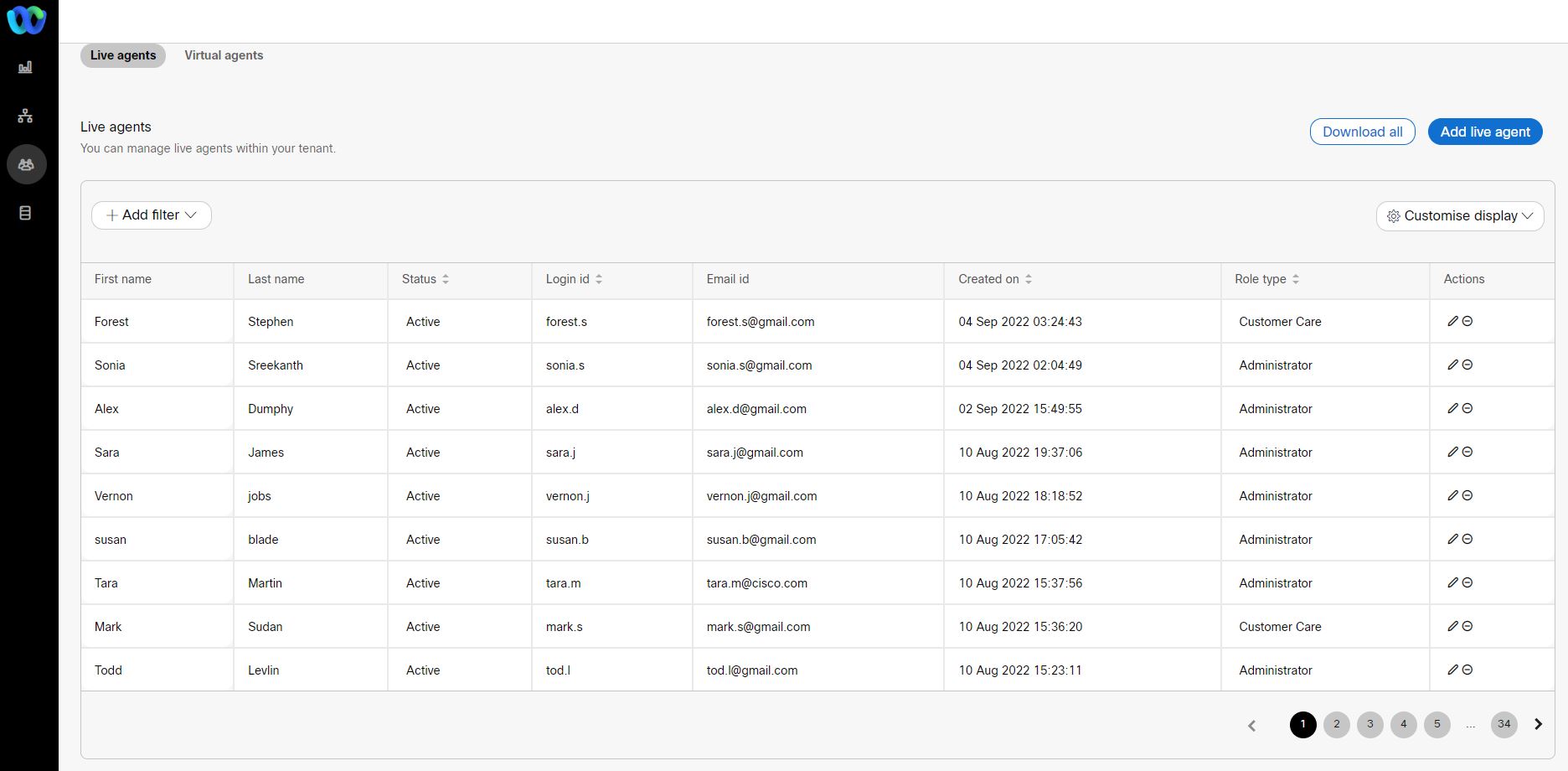The height and width of the screenshot is (771, 1568).
Task: Sort agents by Role type column
Action: [1296, 279]
